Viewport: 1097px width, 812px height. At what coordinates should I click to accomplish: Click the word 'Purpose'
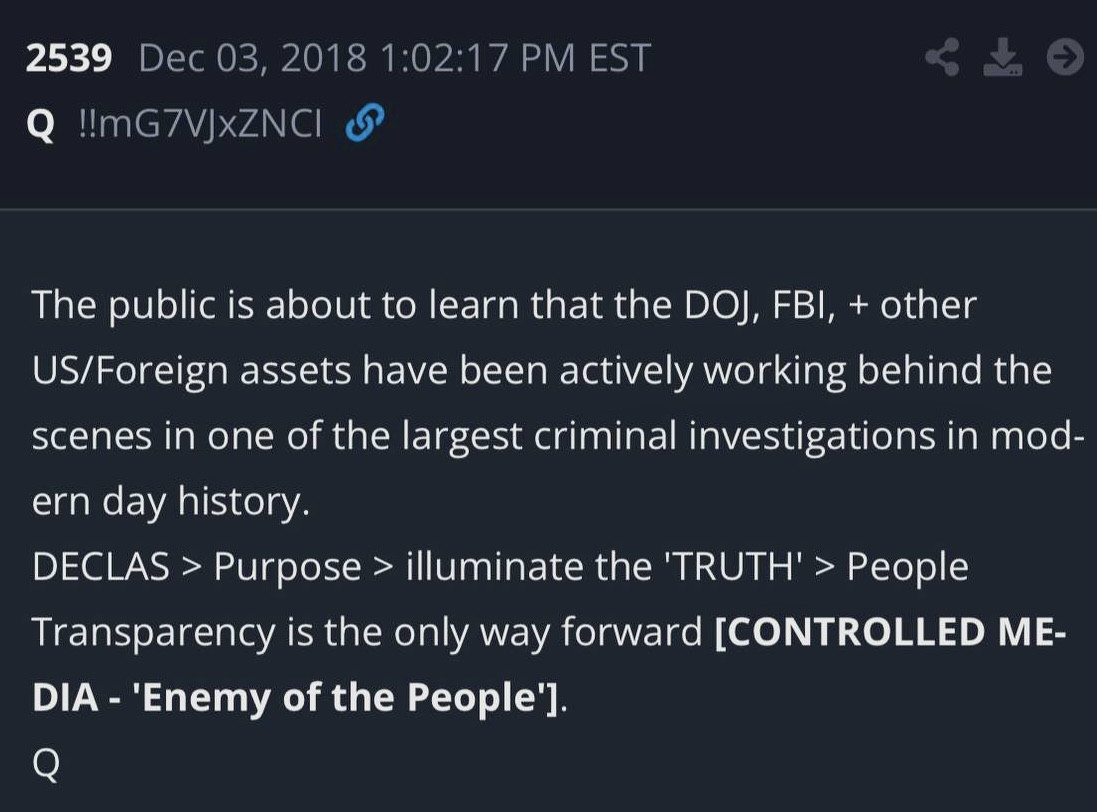(287, 568)
